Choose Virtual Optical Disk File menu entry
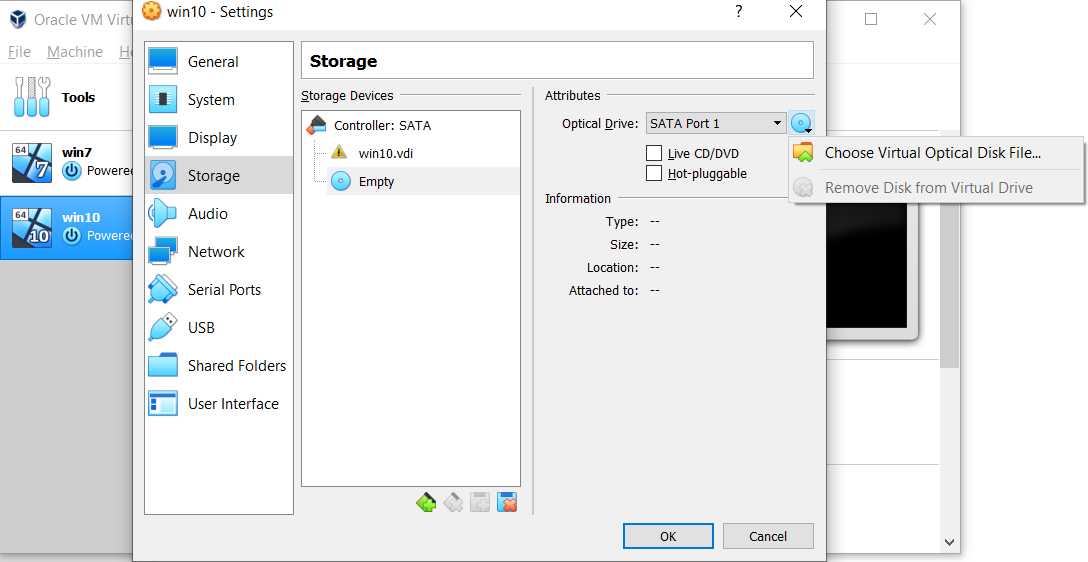Screen dimensions: 1088x562 pos(936,153)
